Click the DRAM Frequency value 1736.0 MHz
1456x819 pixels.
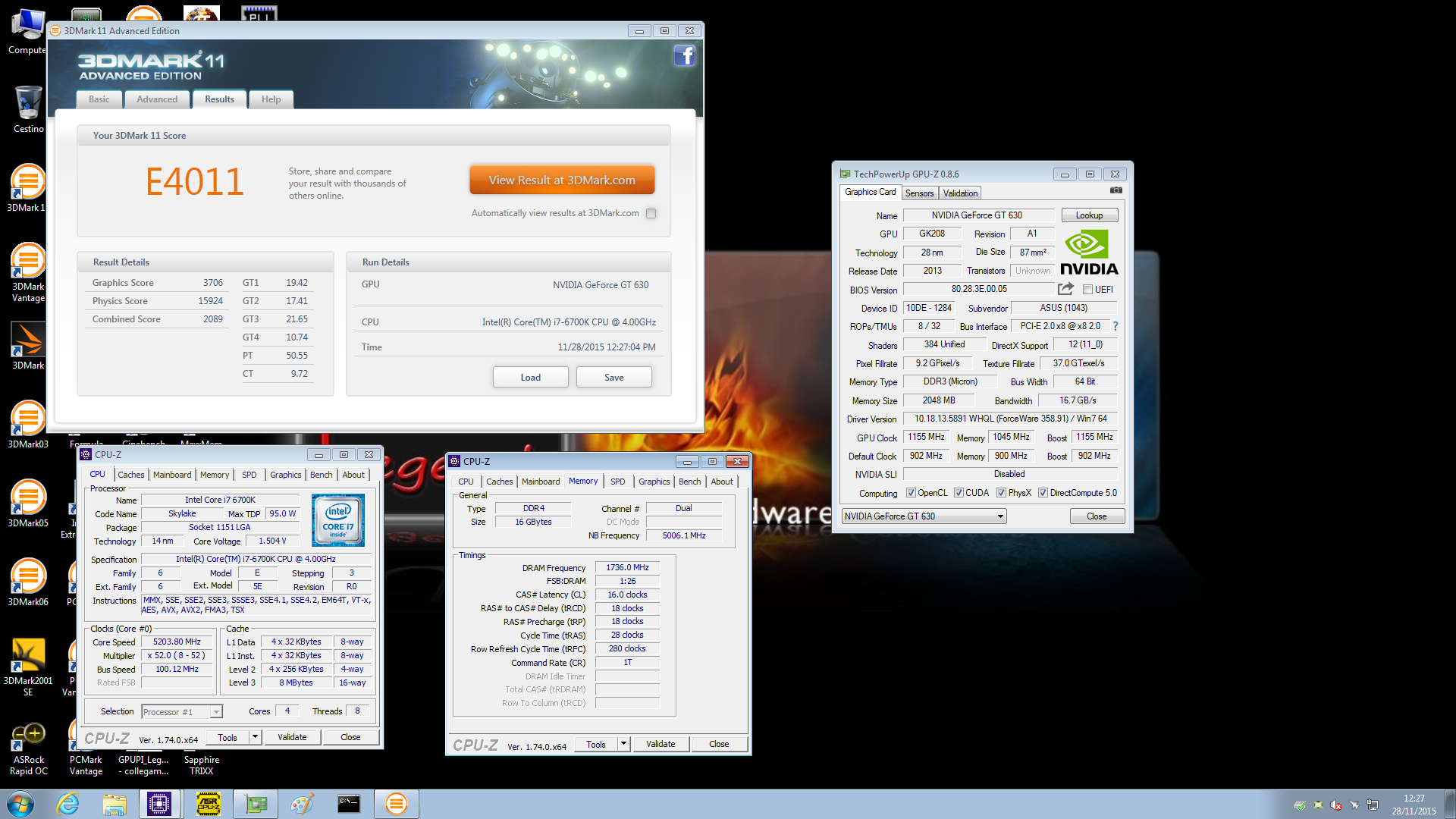(627, 568)
